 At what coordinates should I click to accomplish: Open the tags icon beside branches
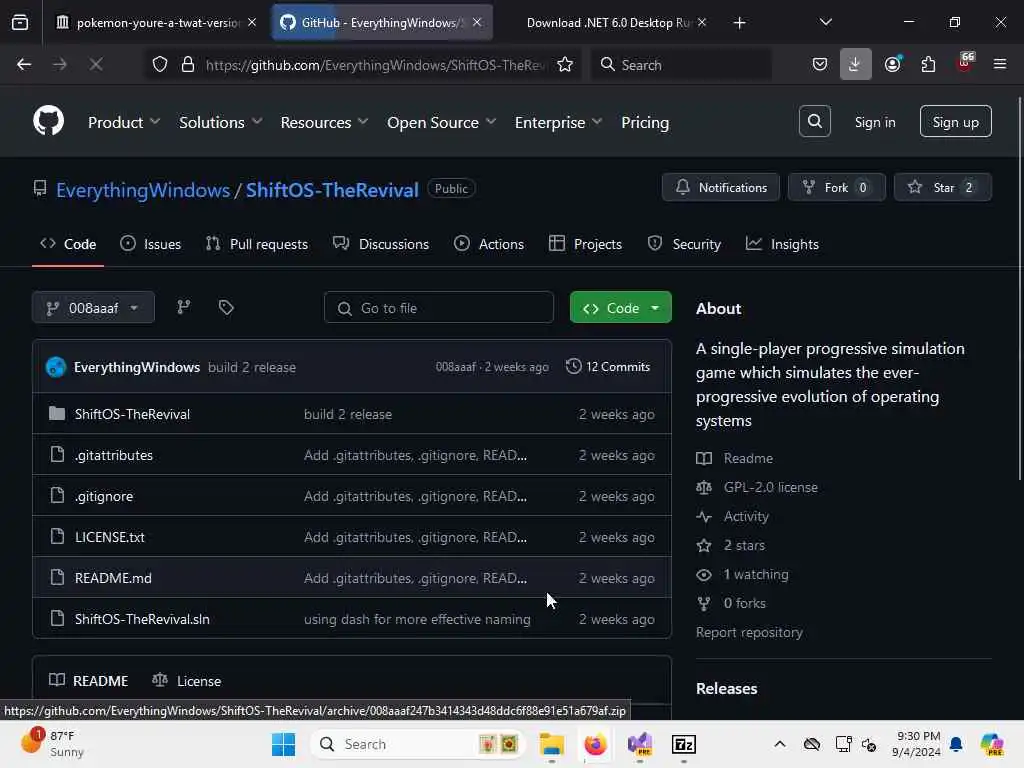[226, 308]
